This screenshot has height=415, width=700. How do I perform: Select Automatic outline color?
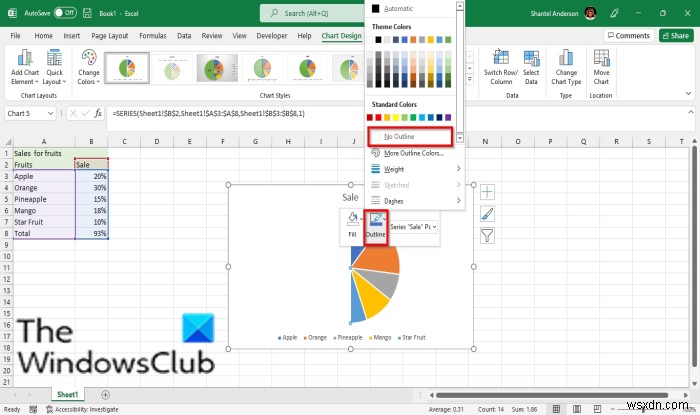pos(410,8)
